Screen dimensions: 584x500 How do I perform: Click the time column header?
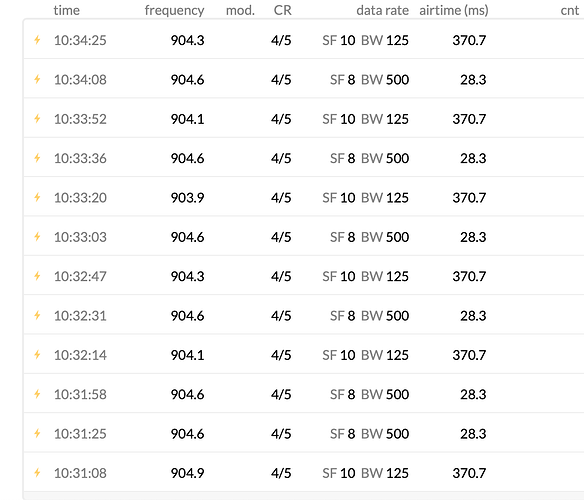(67, 10)
